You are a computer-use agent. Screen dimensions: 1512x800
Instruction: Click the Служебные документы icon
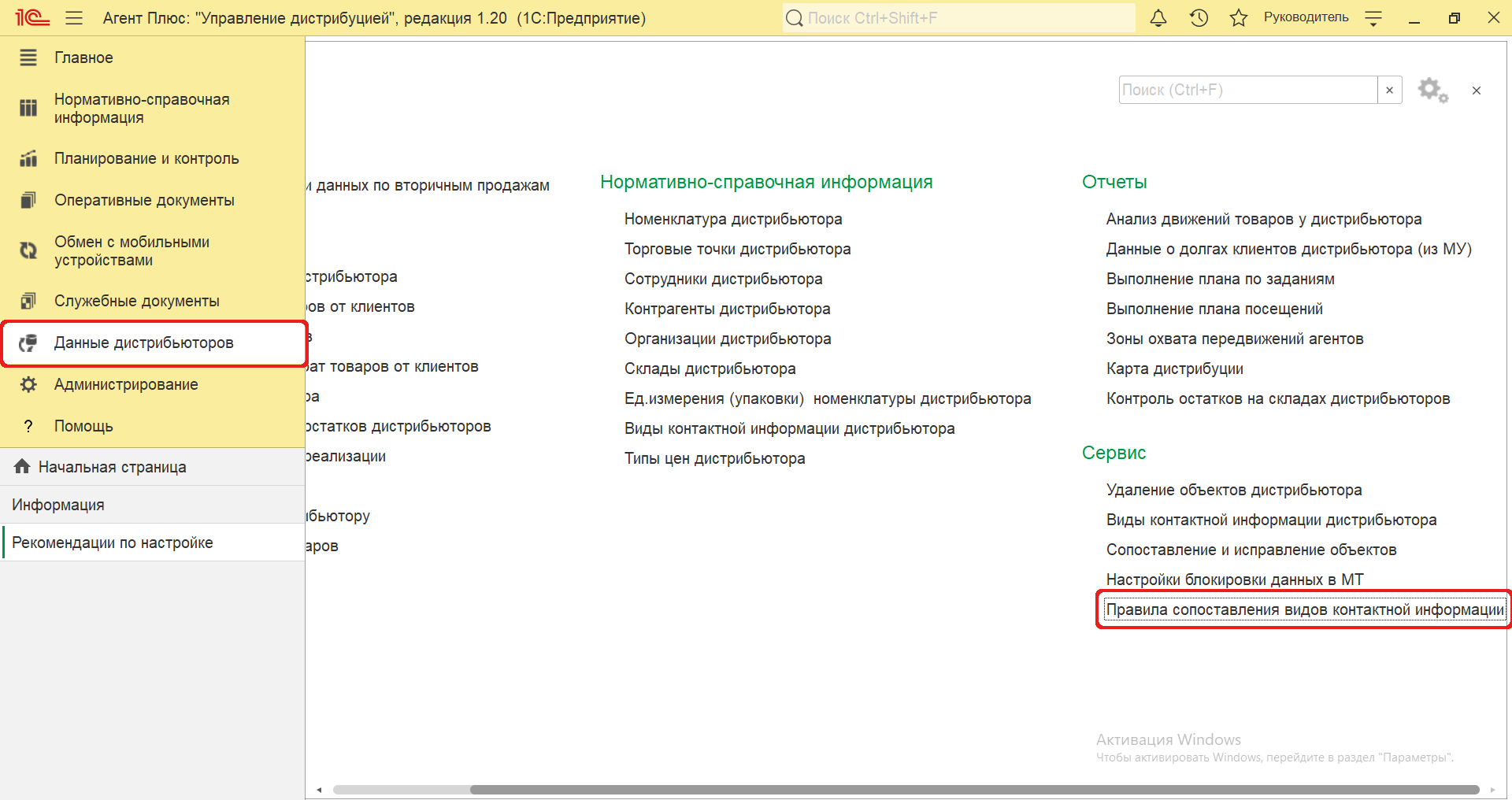[28, 301]
